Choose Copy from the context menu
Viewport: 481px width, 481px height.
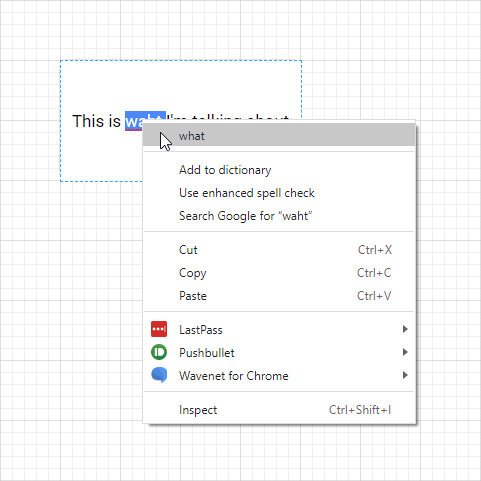[279, 273]
